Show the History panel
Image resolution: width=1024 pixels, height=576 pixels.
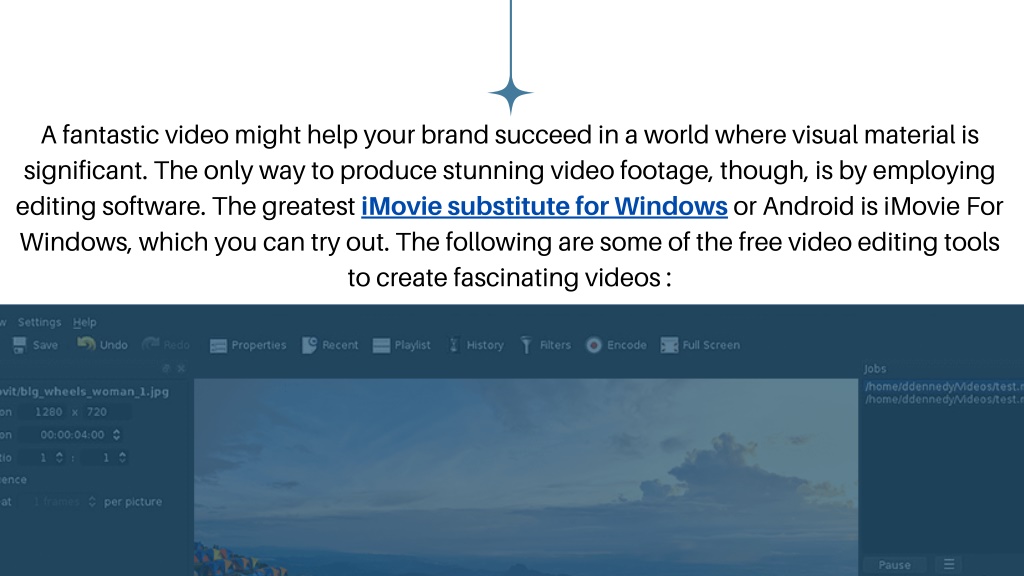tap(475, 345)
